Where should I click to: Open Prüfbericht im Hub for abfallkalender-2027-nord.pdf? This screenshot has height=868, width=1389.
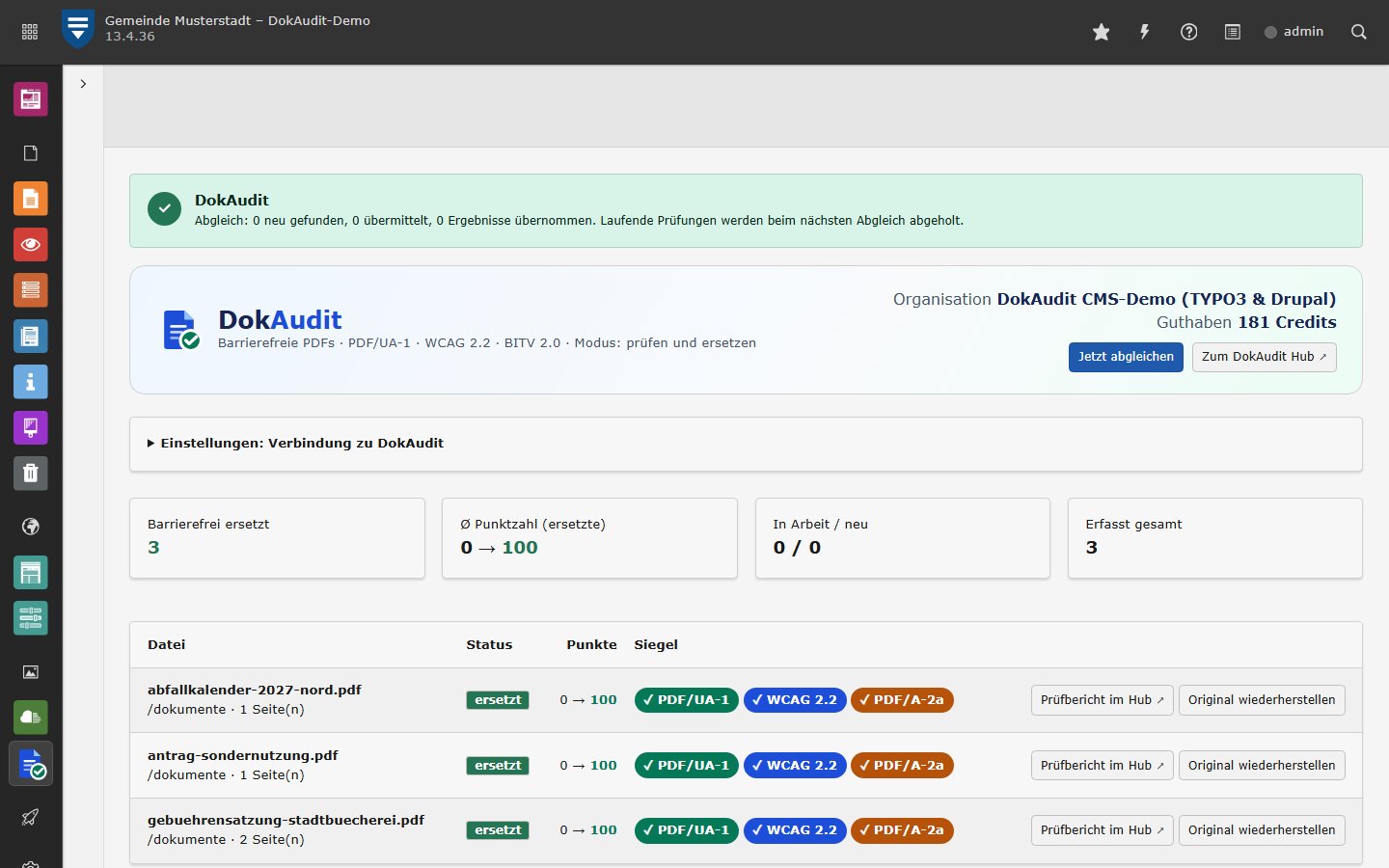1102,700
